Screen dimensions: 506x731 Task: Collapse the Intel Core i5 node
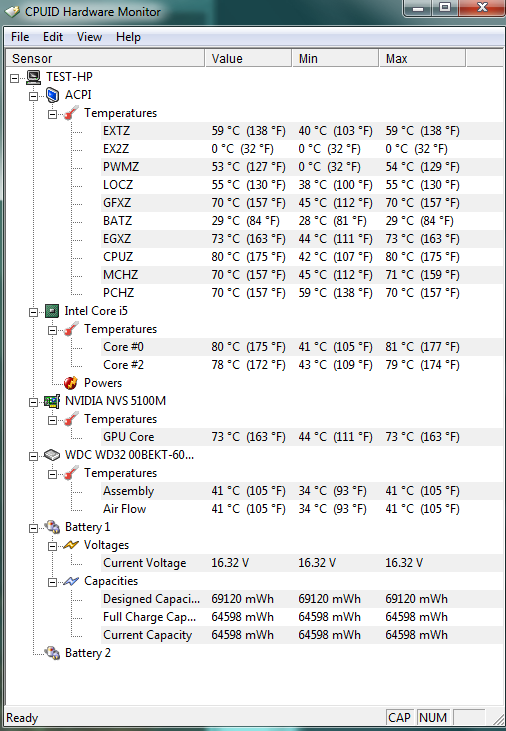(x=33, y=312)
